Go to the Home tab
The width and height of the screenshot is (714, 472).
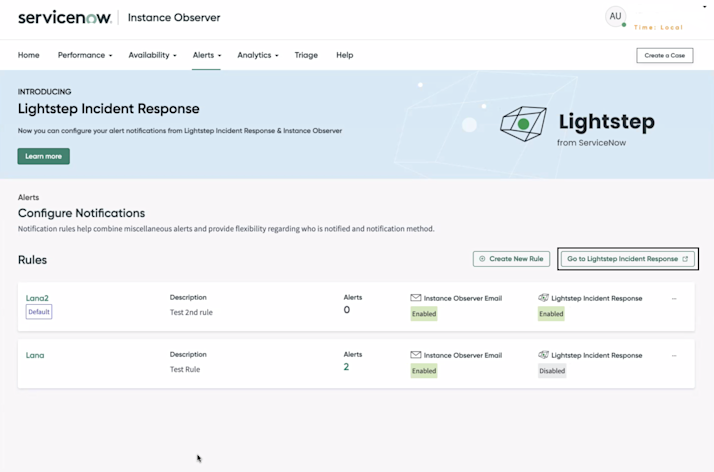[x=29, y=55]
